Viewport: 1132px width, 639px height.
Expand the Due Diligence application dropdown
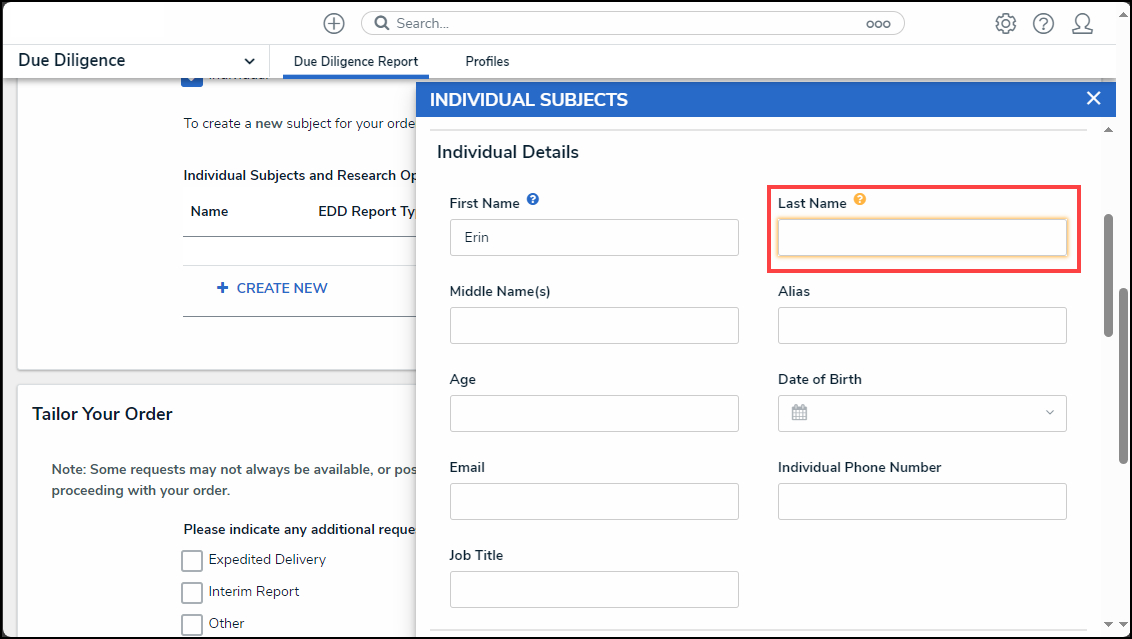pyautogui.click(x=249, y=61)
